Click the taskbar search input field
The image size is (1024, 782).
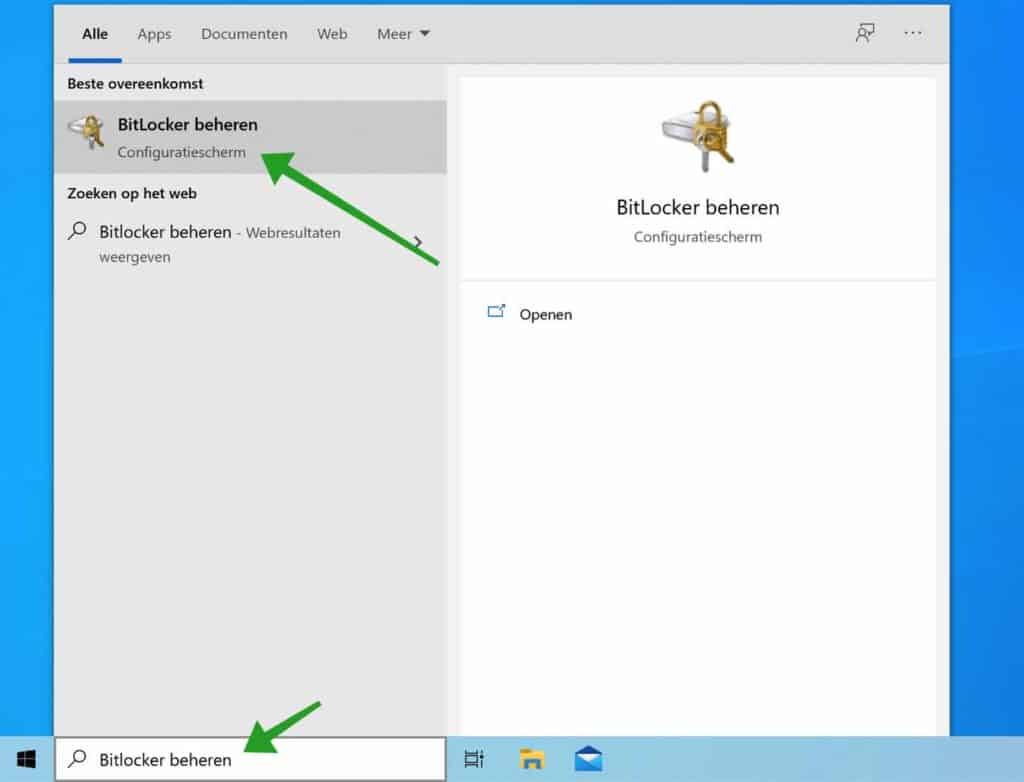point(200,758)
